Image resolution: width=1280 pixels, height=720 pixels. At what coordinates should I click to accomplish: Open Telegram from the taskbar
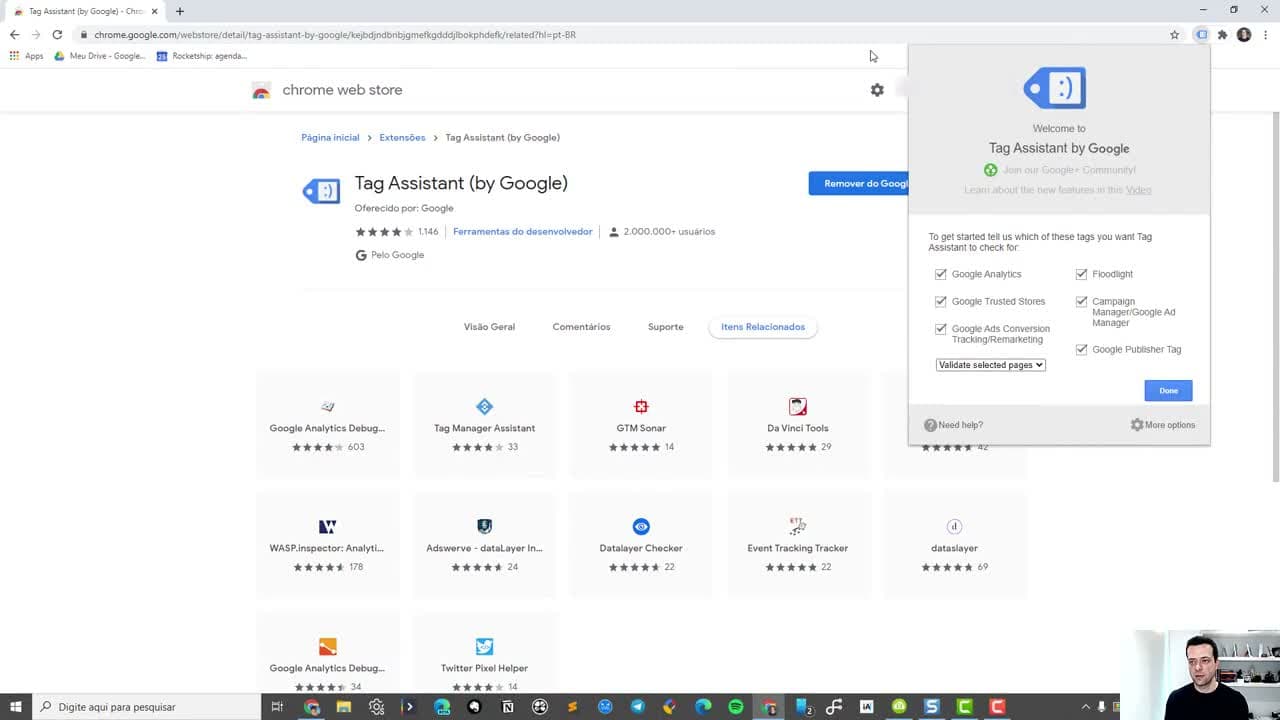pyautogui.click(x=638, y=707)
